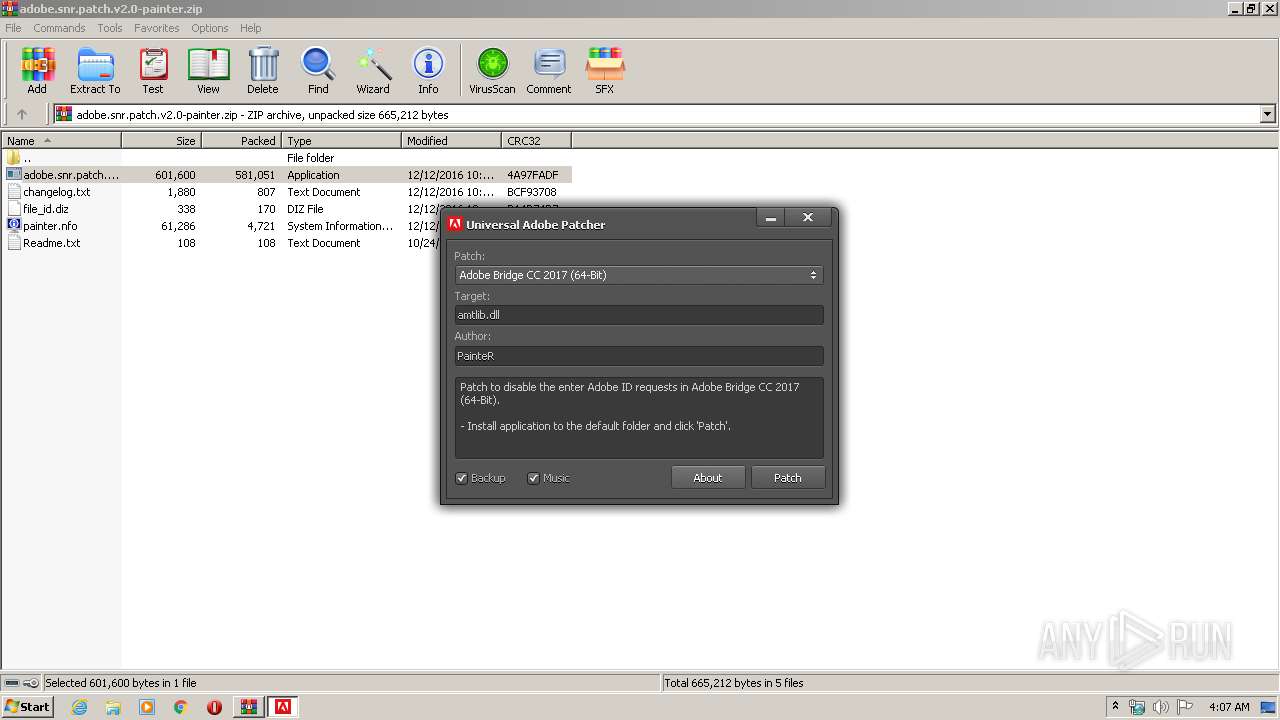Run VirusScan toolbar icon
This screenshot has height=720, width=1280.
(x=492, y=70)
